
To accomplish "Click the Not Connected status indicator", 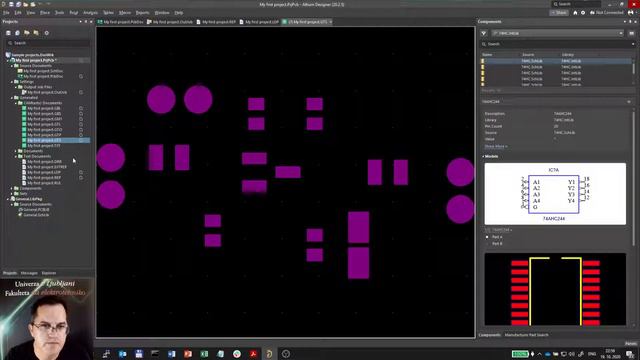I will (x=607, y=13).
